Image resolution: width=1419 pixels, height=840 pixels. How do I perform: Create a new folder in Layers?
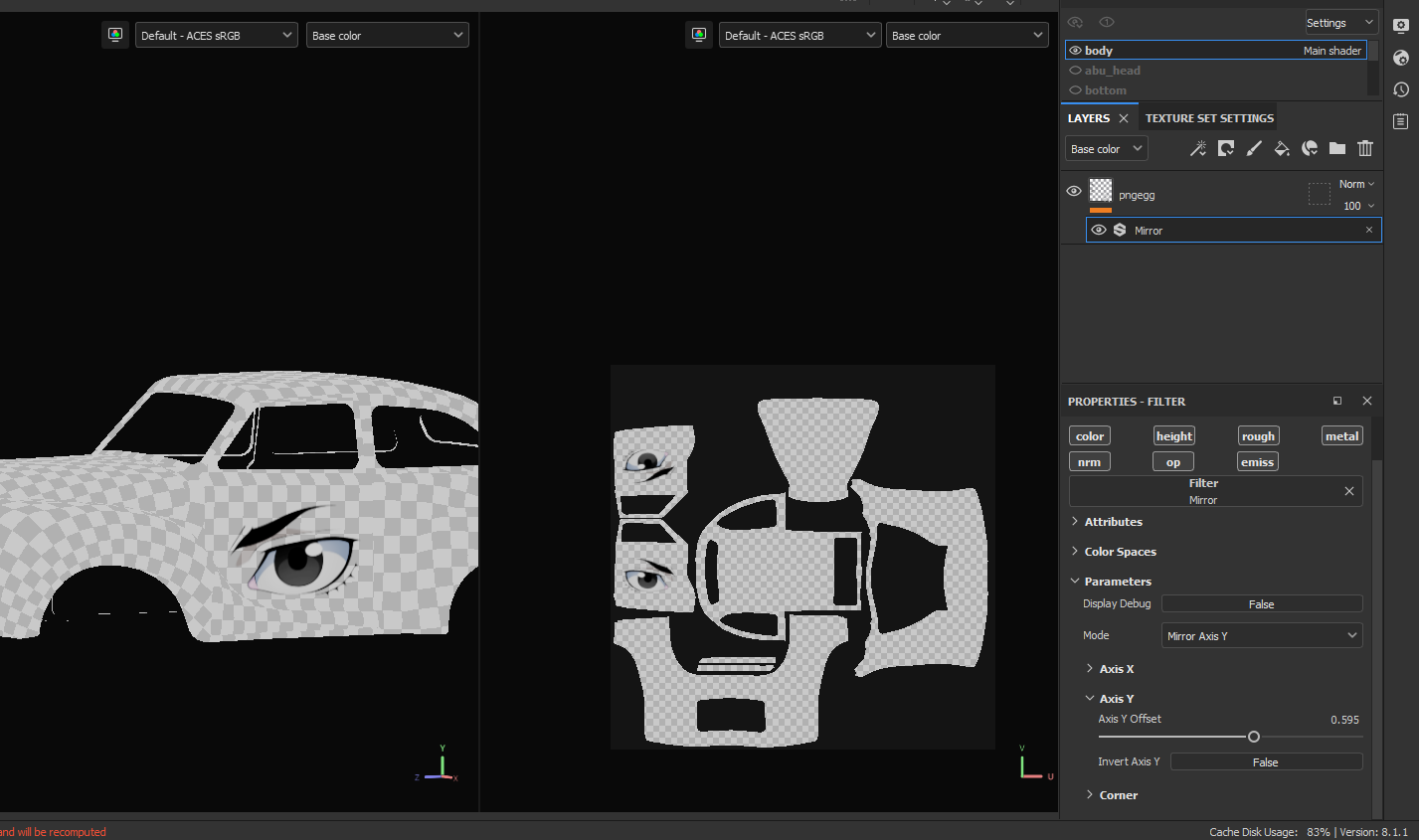1337,149
